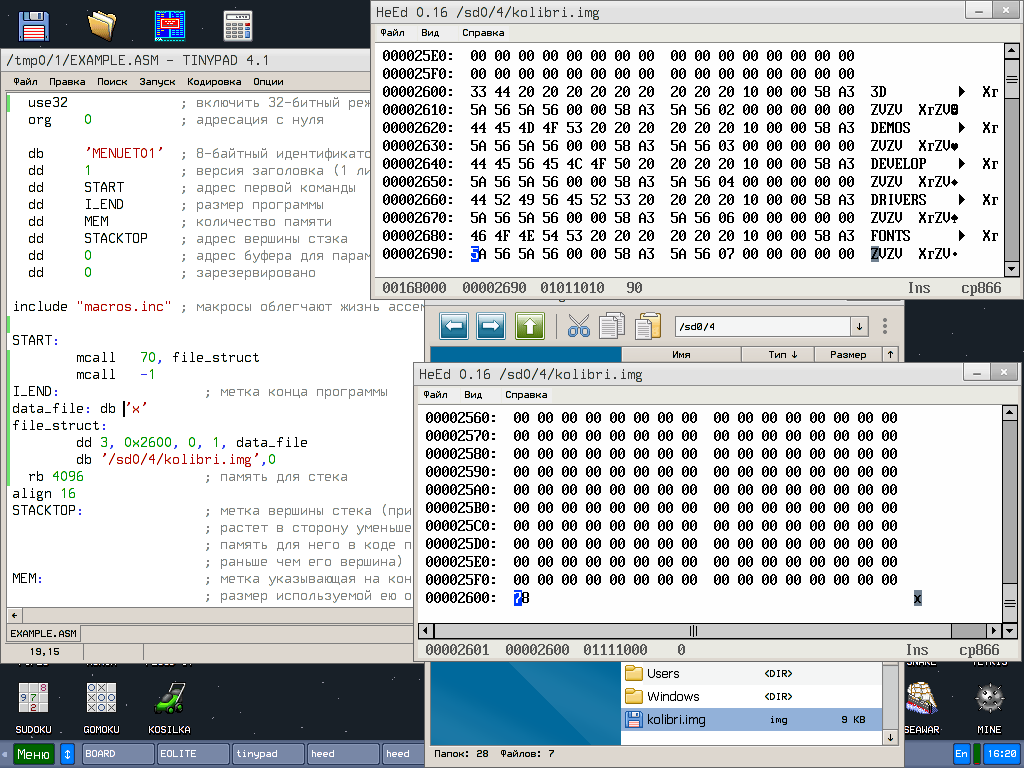Select the EXAMPLE.ASM tab in Tinypad
Image resolution: width=1024 pixels, height=768 pixels.
[42, 633]
